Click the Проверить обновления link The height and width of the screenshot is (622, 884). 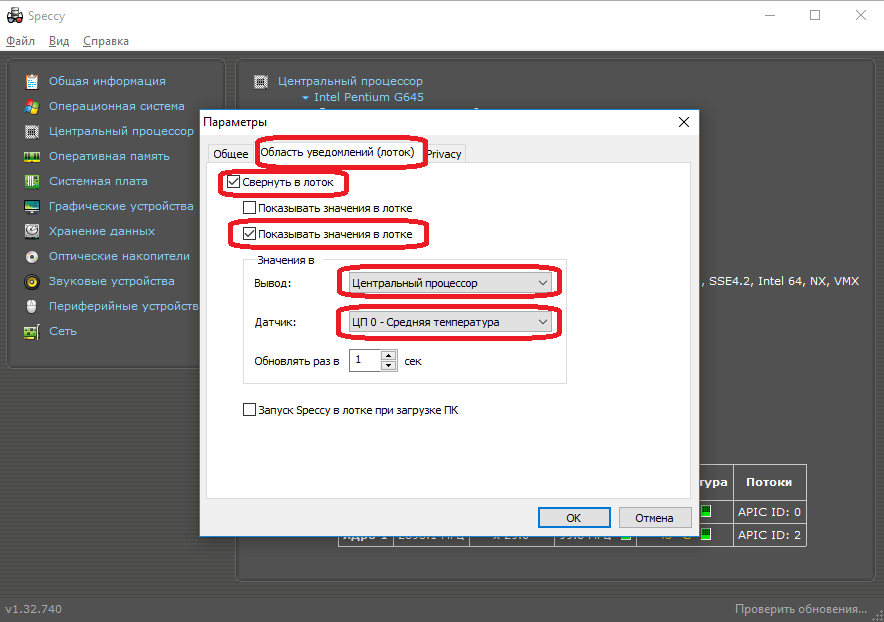click(800, 608)
